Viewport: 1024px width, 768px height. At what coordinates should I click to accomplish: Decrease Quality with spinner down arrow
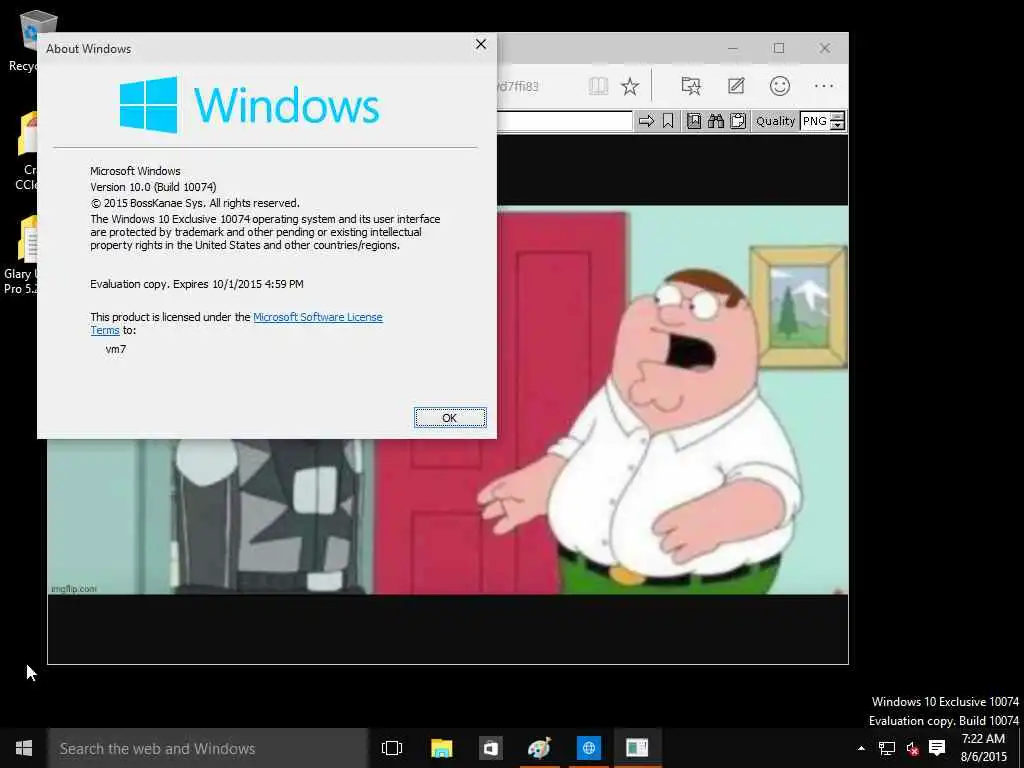point(838,125)
